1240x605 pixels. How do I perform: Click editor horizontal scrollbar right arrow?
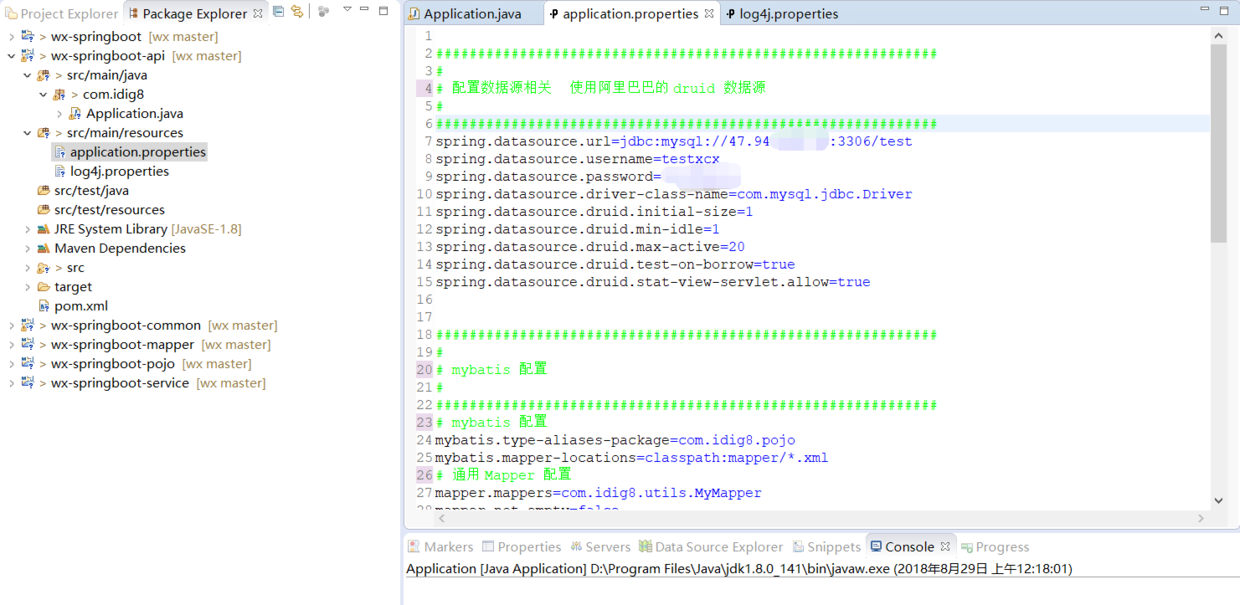click(x=1201, y=518)
